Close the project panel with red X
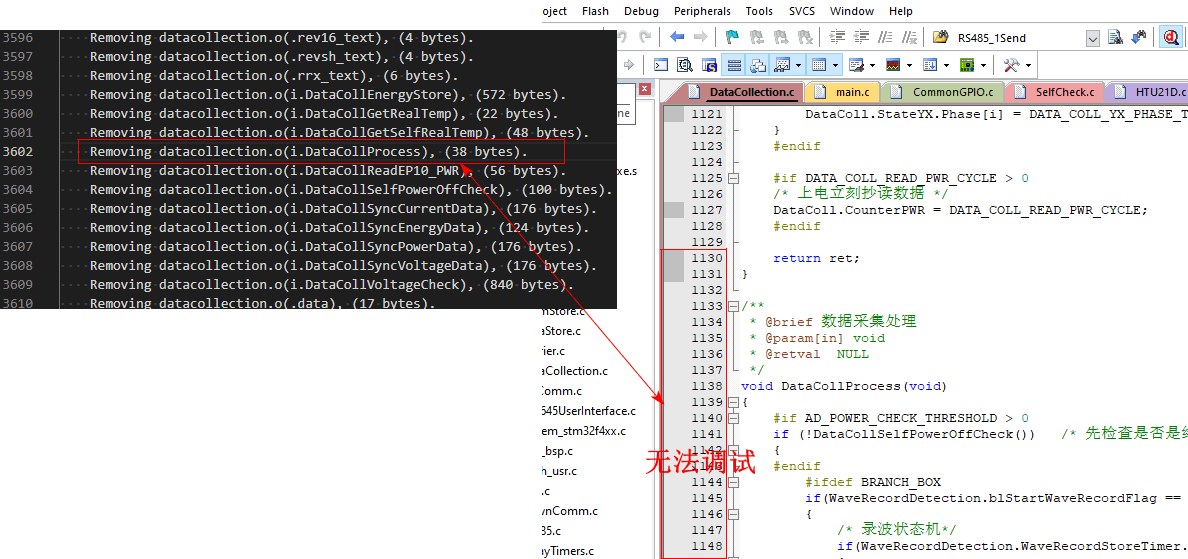The width and height of the screenshot is (1188, 559). point(645,89)
